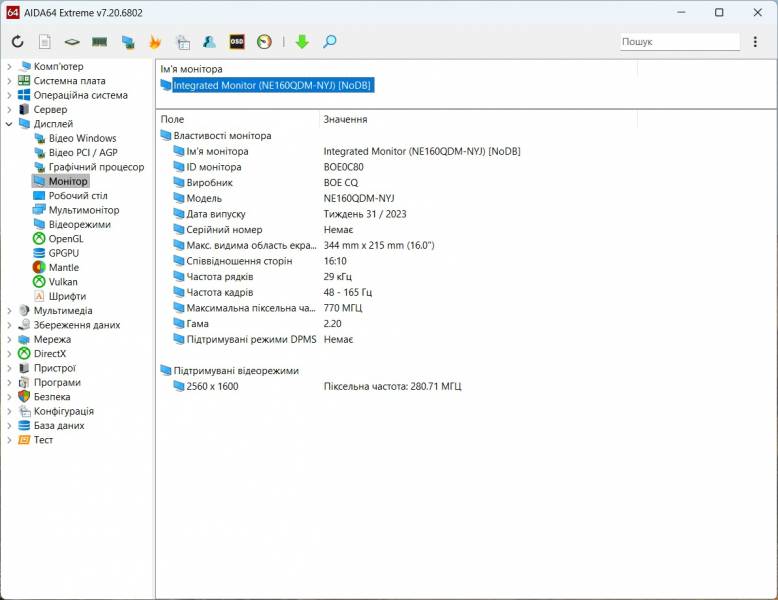This screenshot has width=778, height=600.
Task: Select Відео Windows in the tree
Action: tap(82, 138)
